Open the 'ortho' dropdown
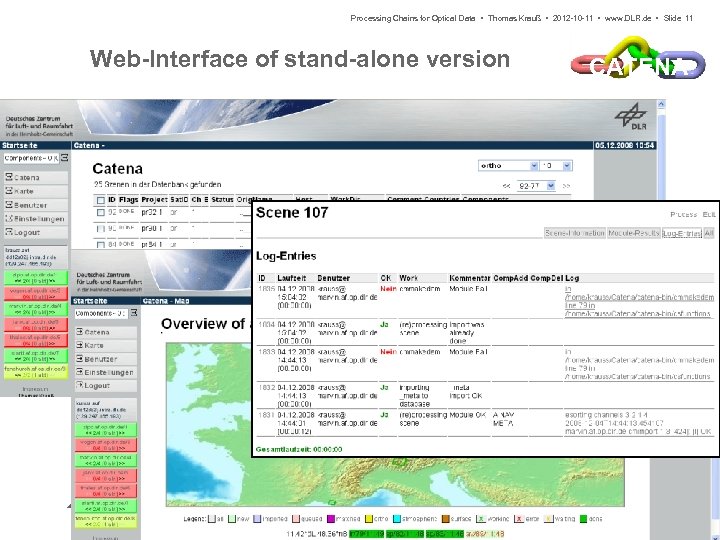Viewport: 720px width, 540px height. 508,166
